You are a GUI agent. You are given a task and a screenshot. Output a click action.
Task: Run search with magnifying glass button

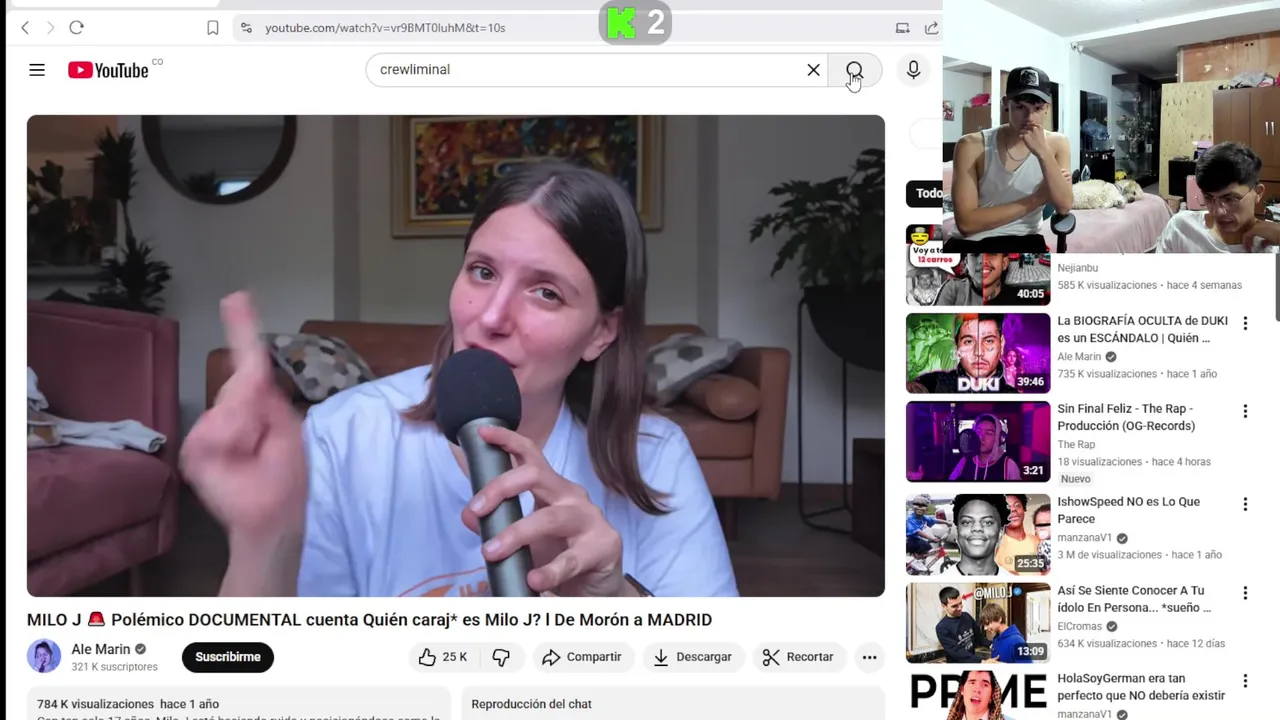coord(855,70)
